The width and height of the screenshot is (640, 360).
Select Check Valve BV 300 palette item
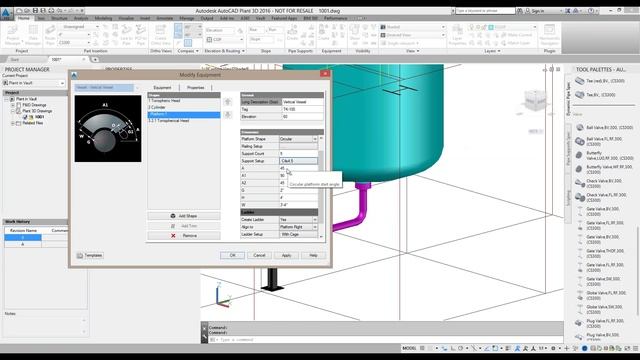604,183
